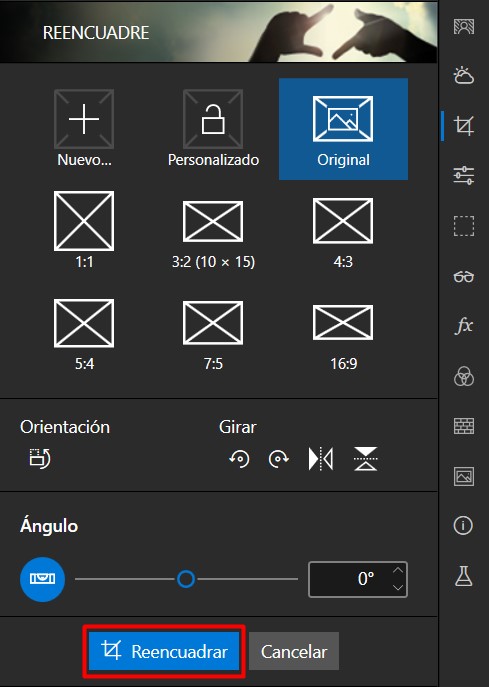Open the picture frame panel
The height and width of the screenshot is (687, 489).
[x=464, y=476]
